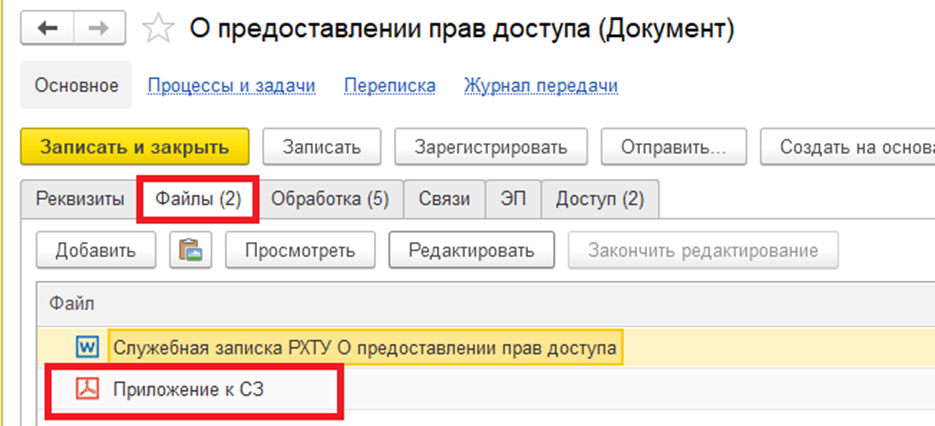Click the Зарегистрировать button
Image resolution: width=935 pixels, height=426 pixels.
489,147
